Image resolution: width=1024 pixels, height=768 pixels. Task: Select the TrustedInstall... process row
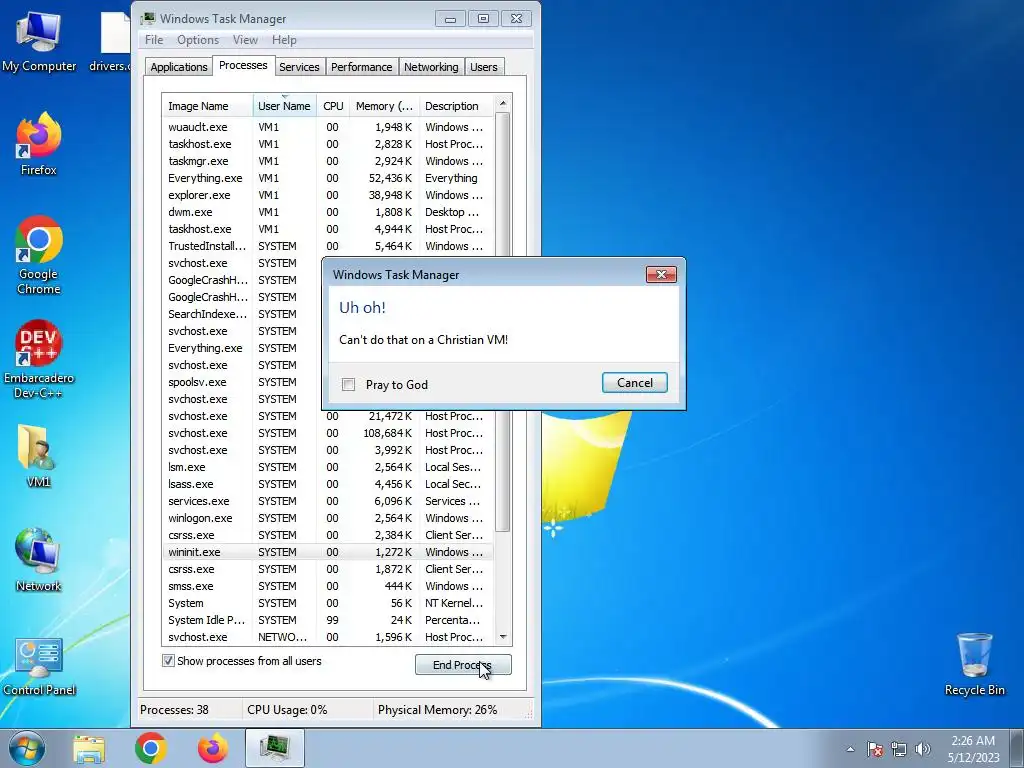(328, 246)
